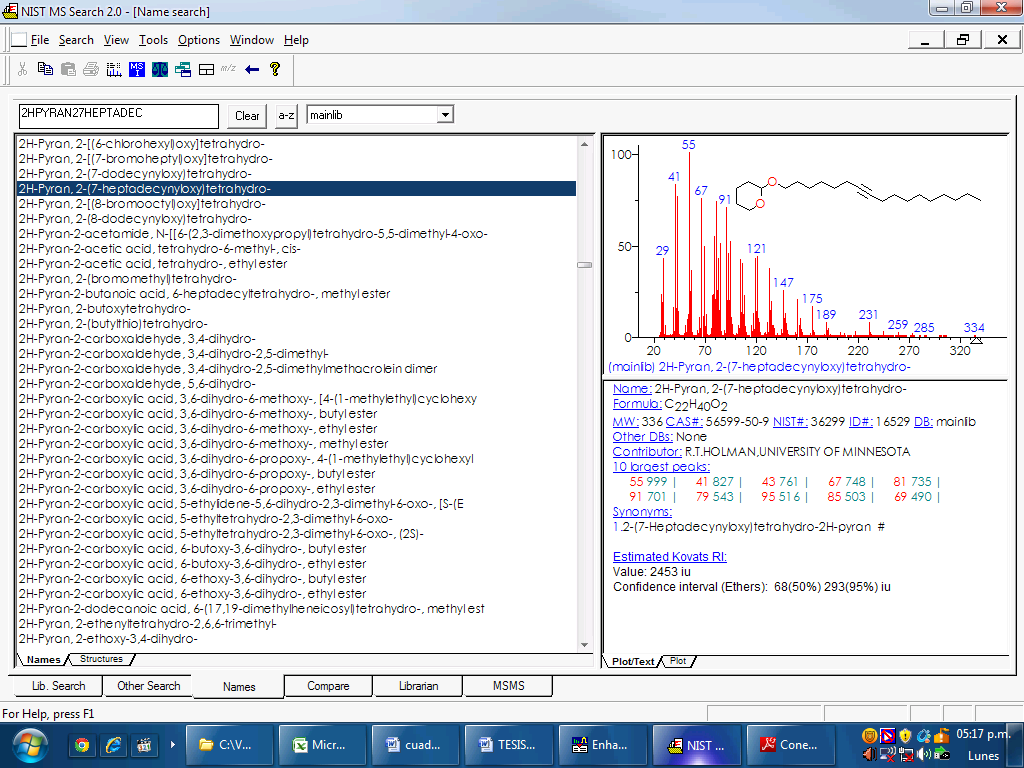The height and width of the screenshot is (768, 1024).
Task: Click the names list scroll down arrow
Action: coord(584,645)
